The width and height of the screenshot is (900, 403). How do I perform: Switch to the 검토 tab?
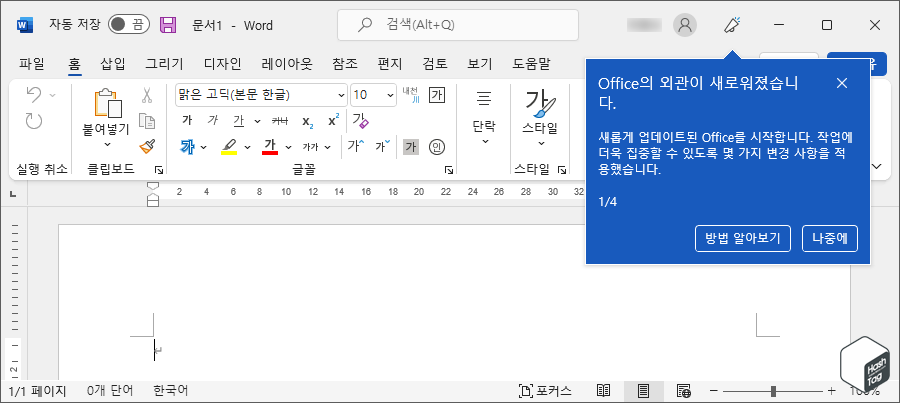(435, 64)
